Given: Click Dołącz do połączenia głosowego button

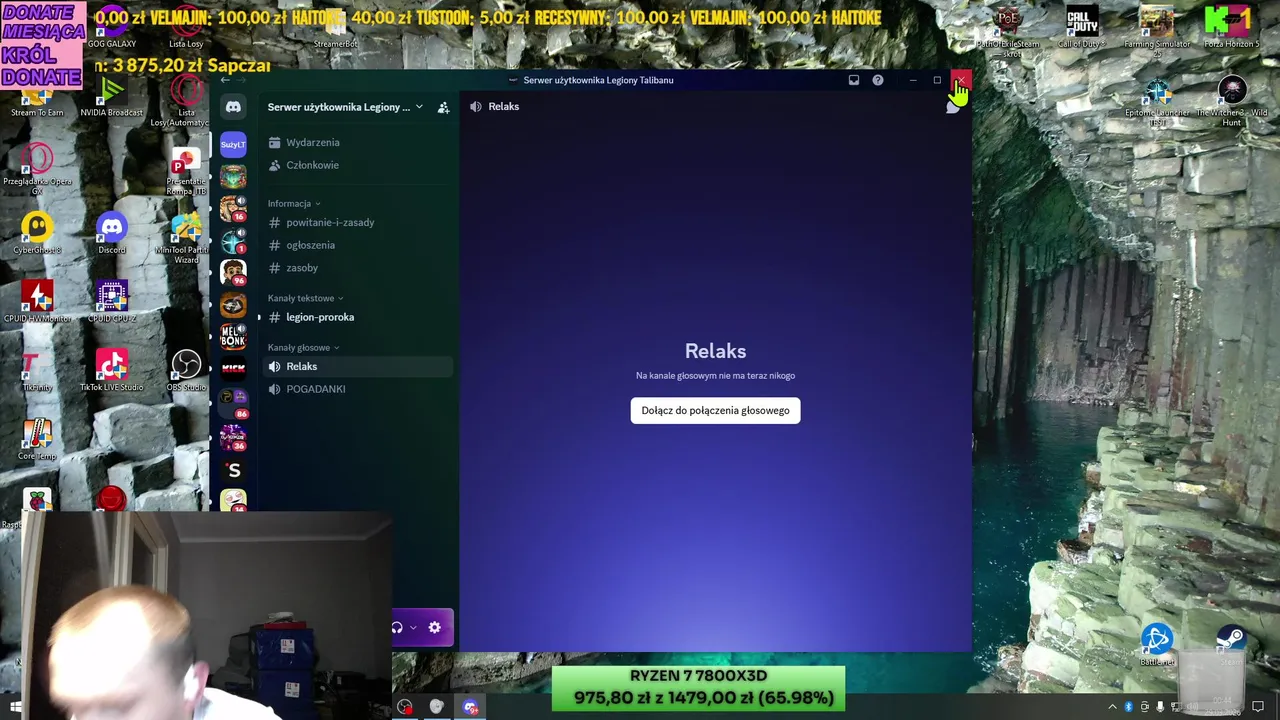Looking at the screenshot, I should point(715,410).
